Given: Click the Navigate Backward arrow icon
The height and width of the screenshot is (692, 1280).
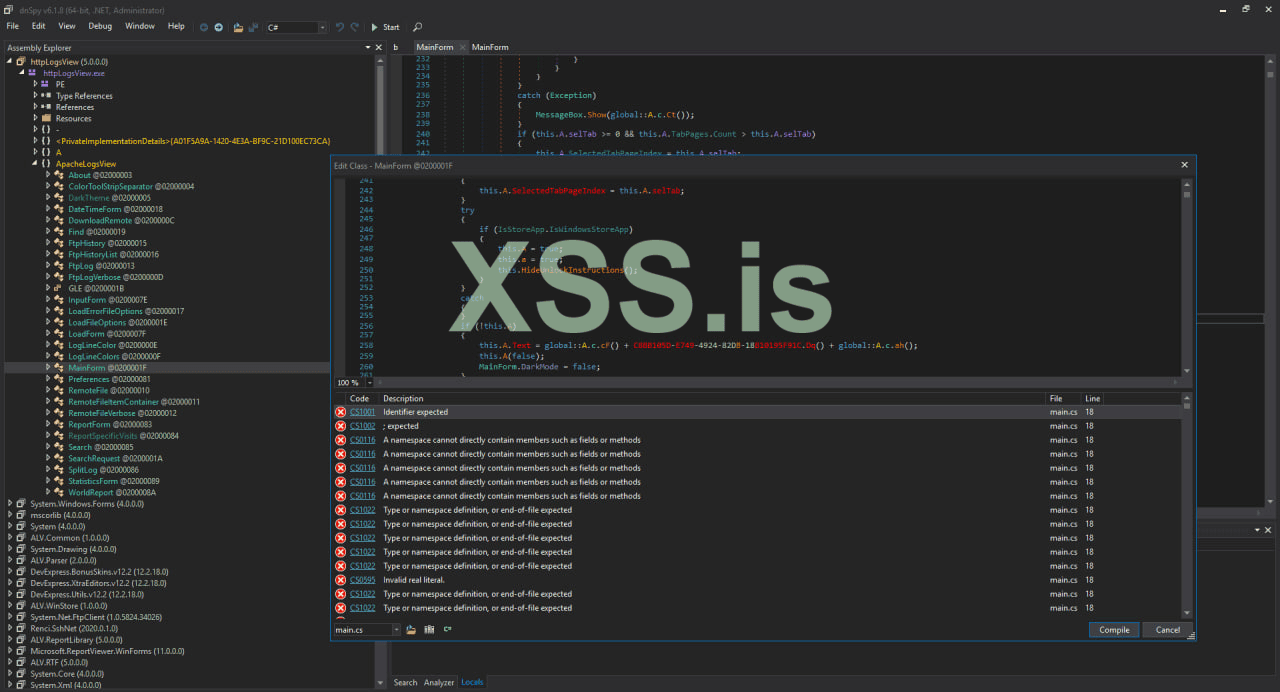Looking at the screenshot, I should pos(204,27).
